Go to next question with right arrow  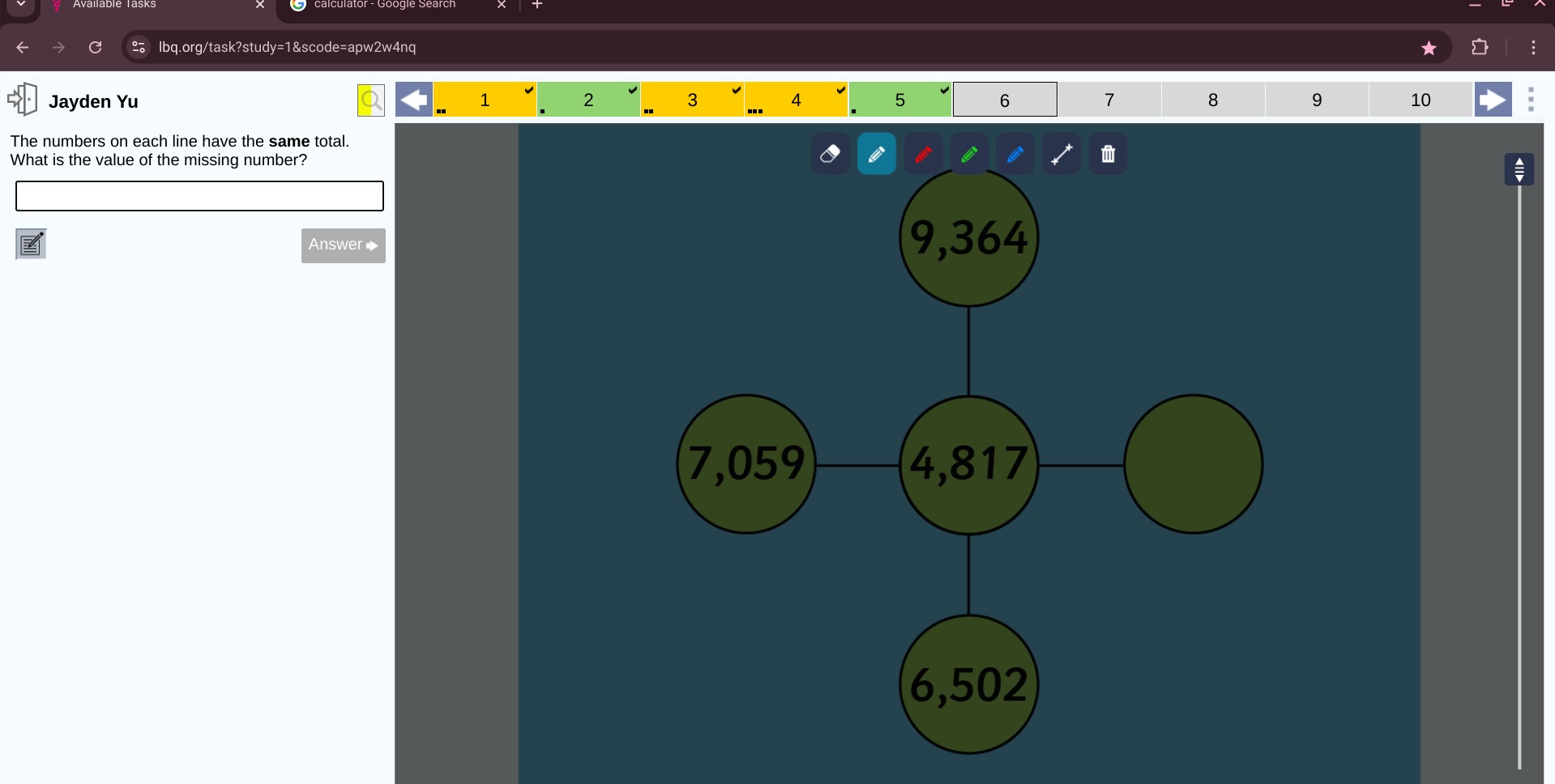1493,100
